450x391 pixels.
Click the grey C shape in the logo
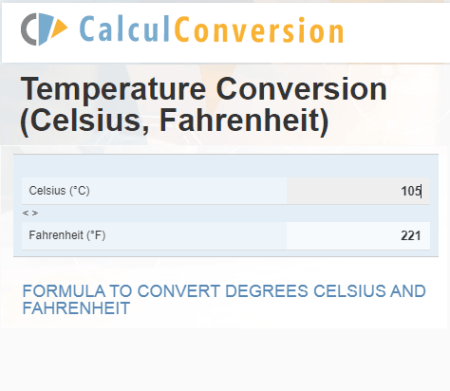[x=28, y=29]
